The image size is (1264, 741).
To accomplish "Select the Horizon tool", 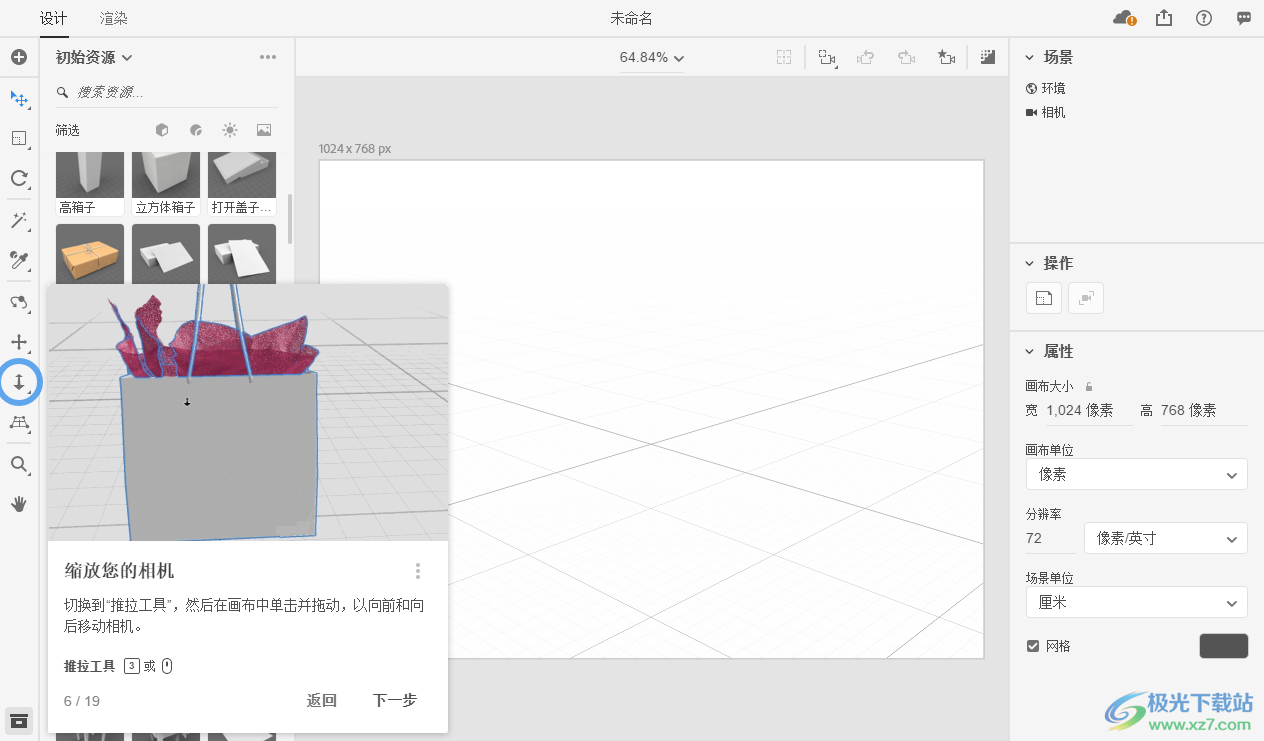I will pos(19,424).
